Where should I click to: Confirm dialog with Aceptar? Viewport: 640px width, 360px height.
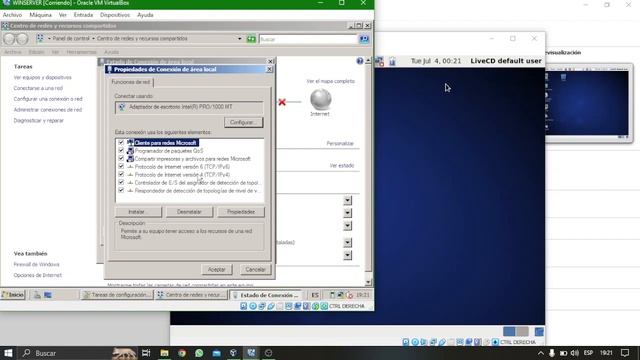click(x=216, y=269)
